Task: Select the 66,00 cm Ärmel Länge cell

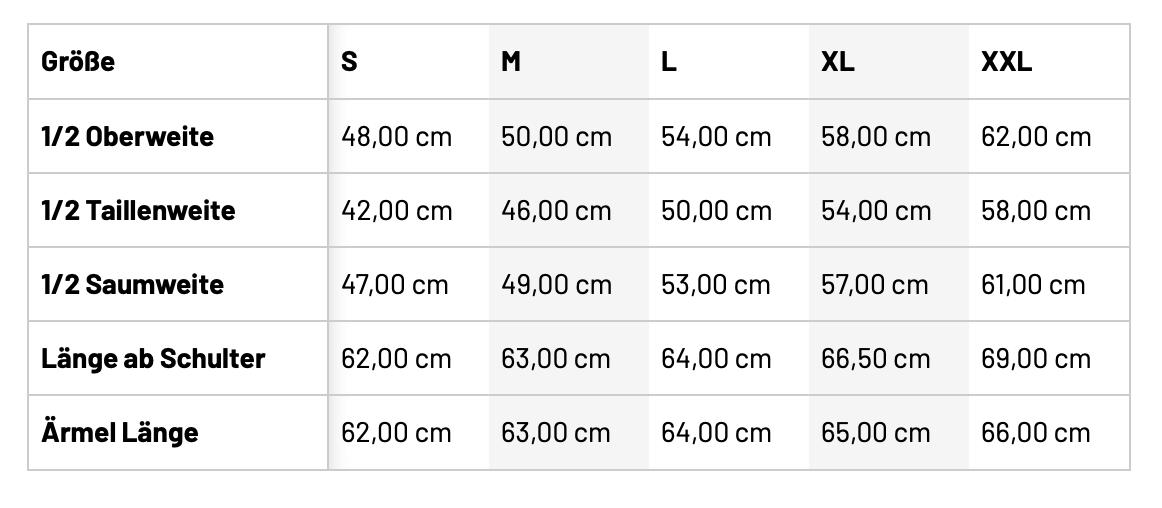Action: 1036,432
